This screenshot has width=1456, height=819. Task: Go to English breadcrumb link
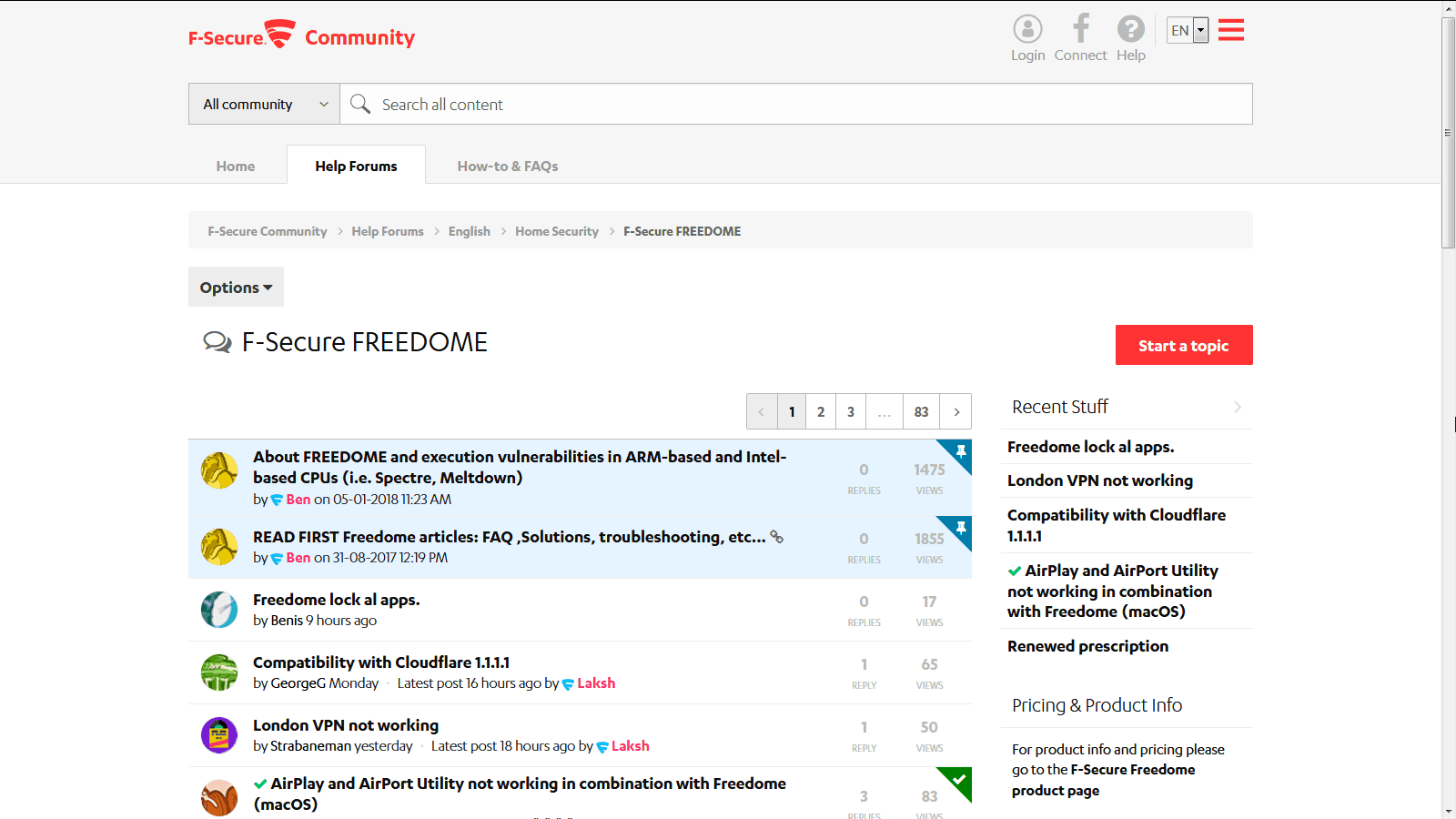click(x=470, y=231)
